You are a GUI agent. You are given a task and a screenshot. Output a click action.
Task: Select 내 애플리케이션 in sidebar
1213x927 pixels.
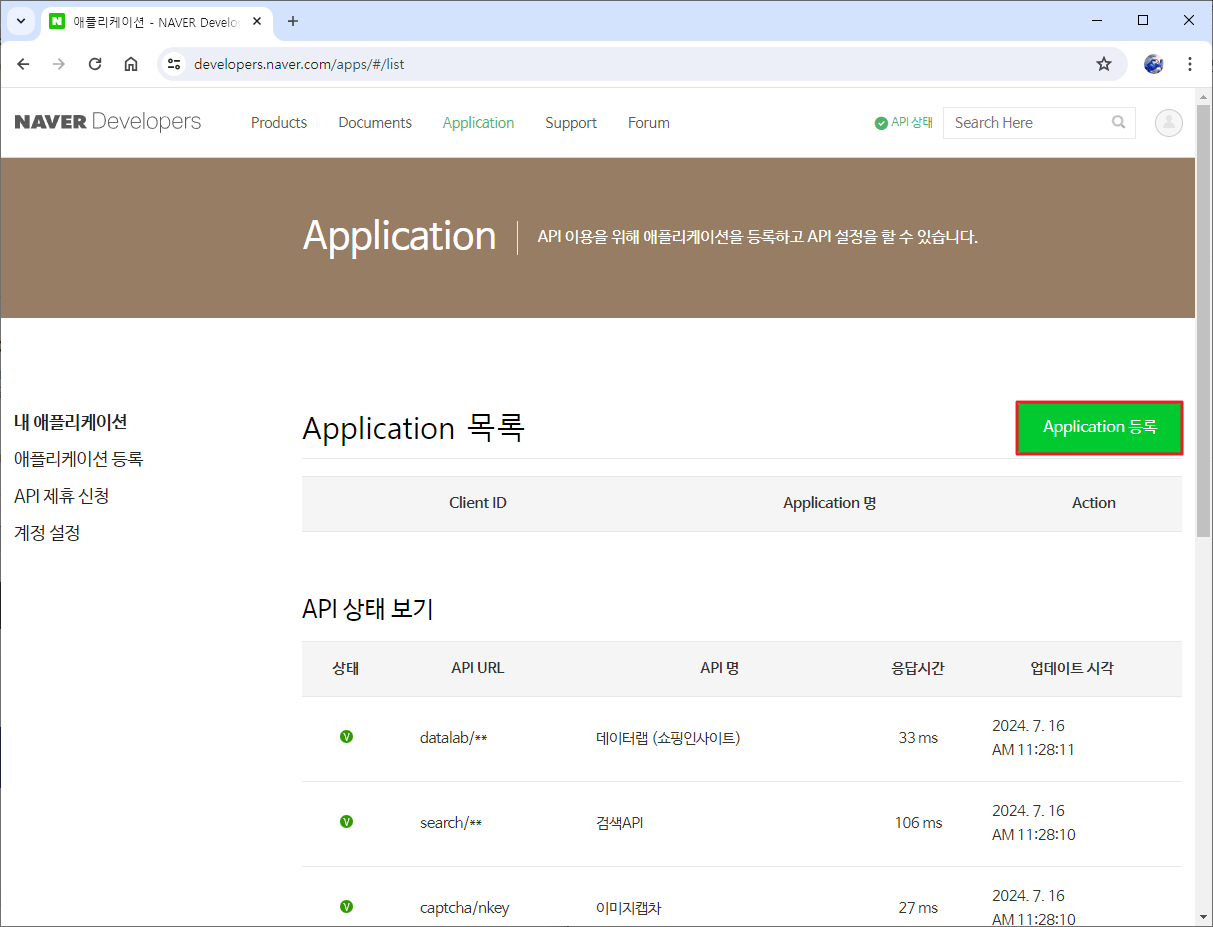70,422
